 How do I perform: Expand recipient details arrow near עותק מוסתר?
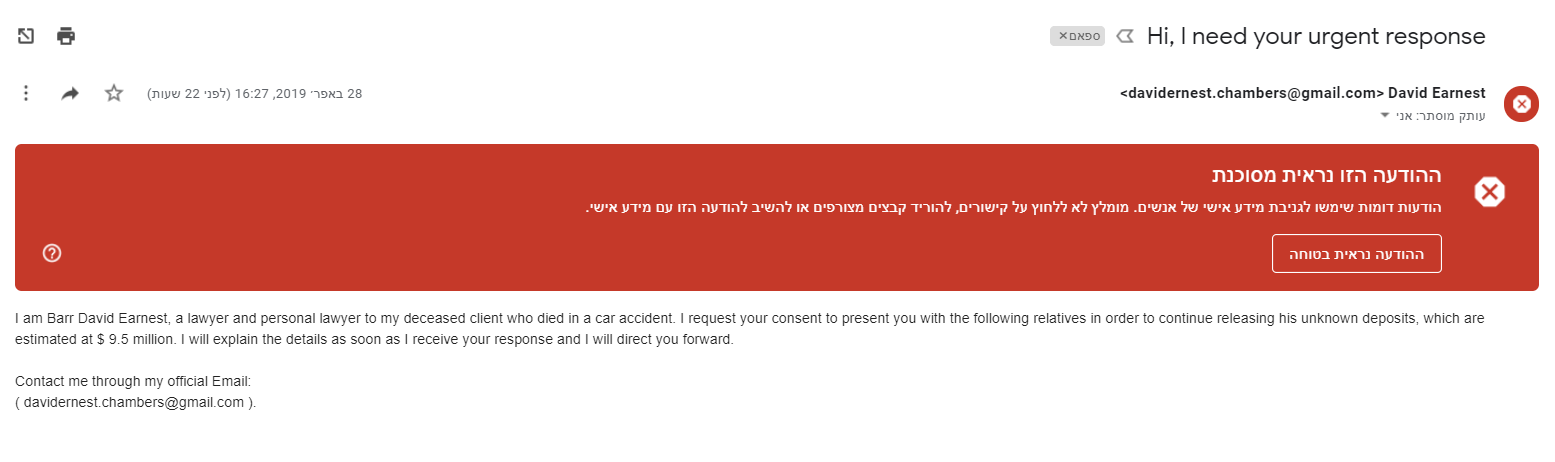(x=1385, y=115)
